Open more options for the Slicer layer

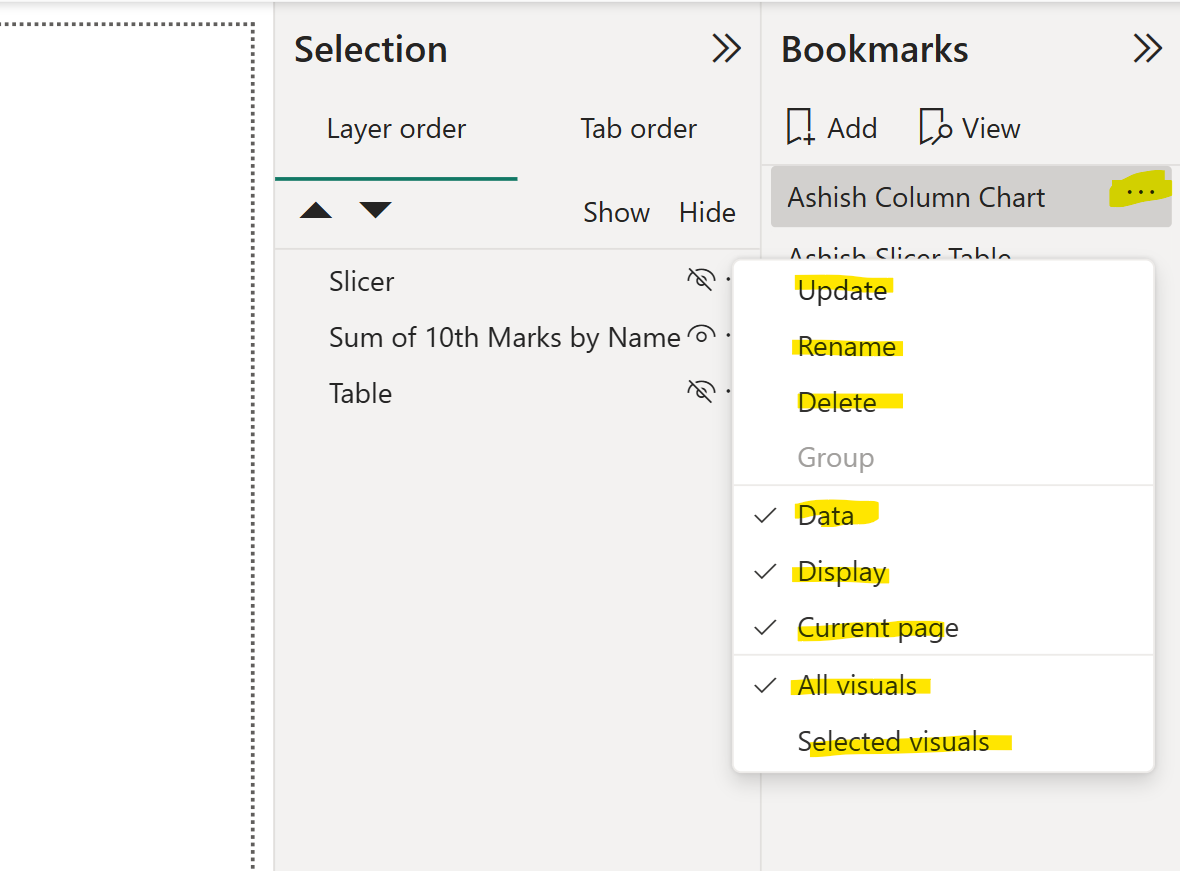pos(732,279)
